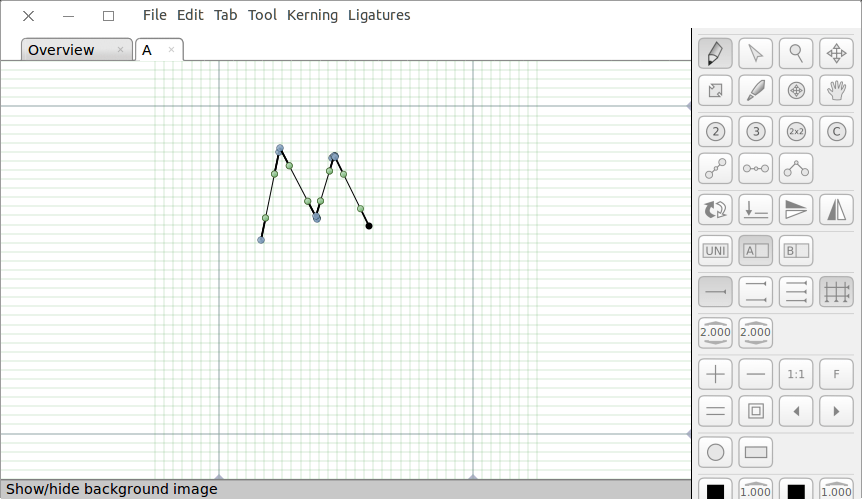Toggle the single guideline display button

click(x=715, y=291)
